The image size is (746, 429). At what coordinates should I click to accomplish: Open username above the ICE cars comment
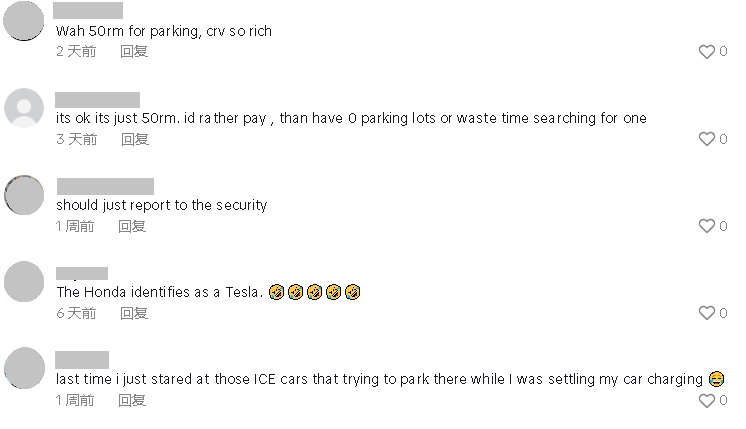pyautogui.click(x=82, y=360)
